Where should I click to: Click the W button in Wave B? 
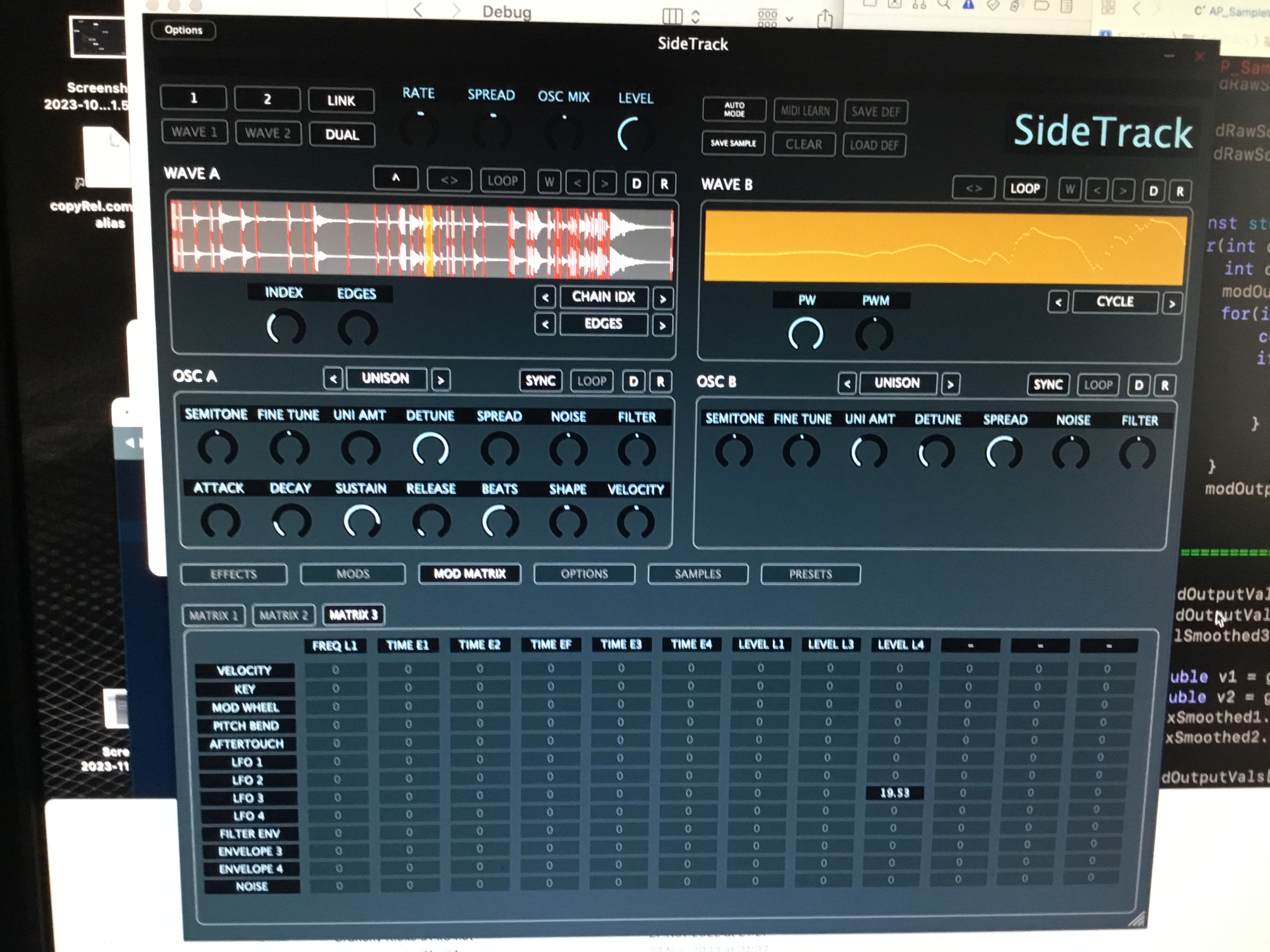(1070, 189)
